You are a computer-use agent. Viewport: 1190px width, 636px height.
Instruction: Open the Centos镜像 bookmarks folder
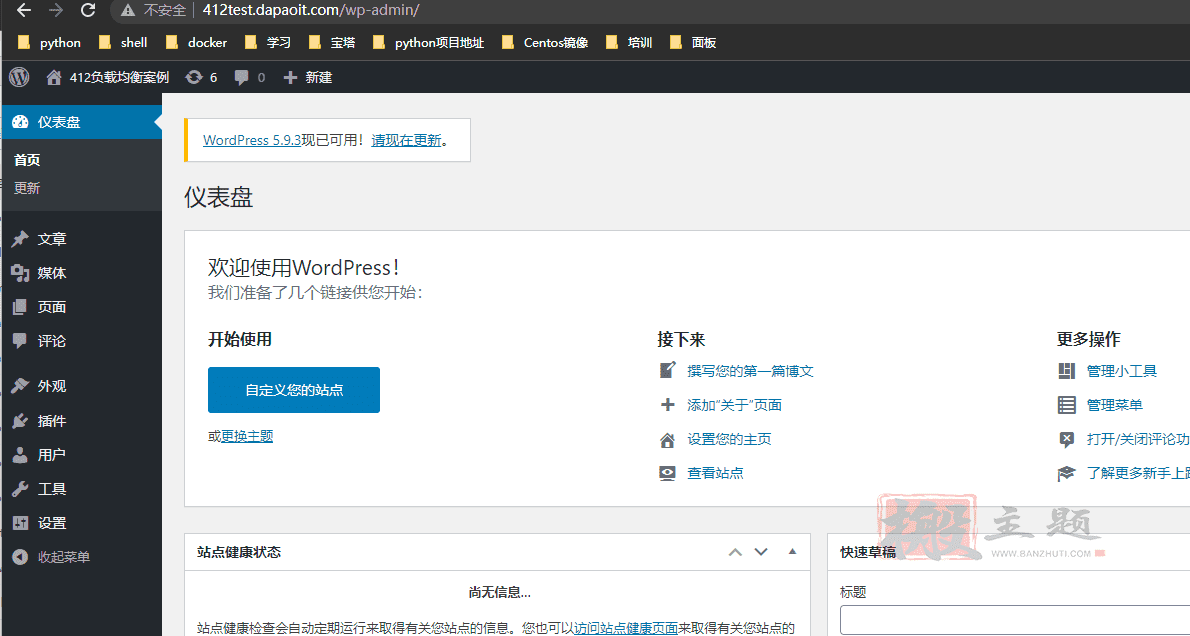click(x=545, y=43)
